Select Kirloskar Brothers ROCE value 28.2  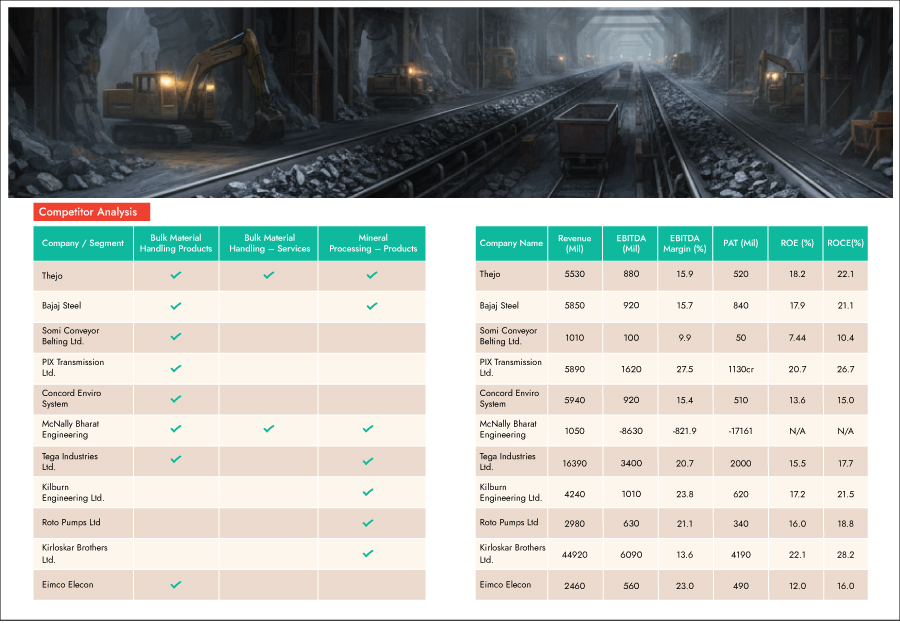[x=845, y=555]
